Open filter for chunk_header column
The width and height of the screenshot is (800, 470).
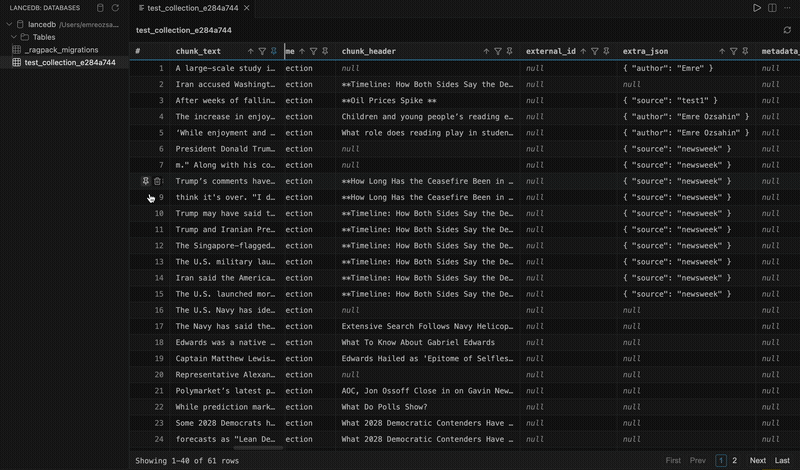(498, 51)
